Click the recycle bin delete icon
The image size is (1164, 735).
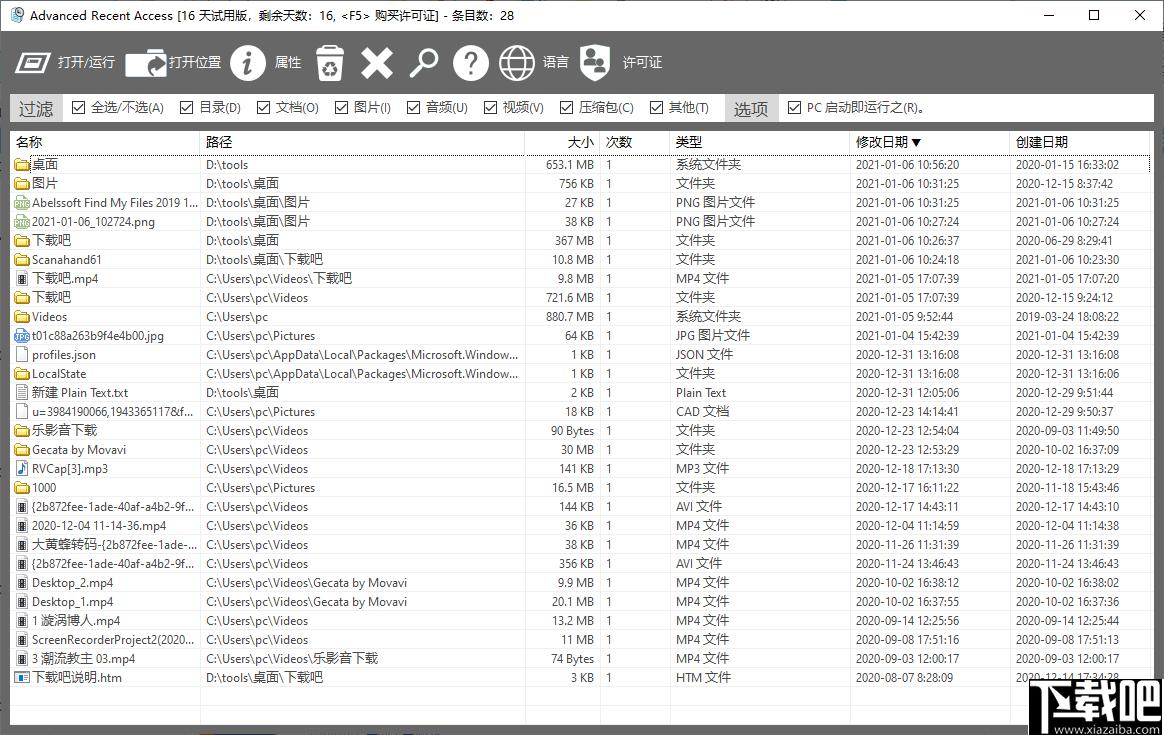pos(330,63)
